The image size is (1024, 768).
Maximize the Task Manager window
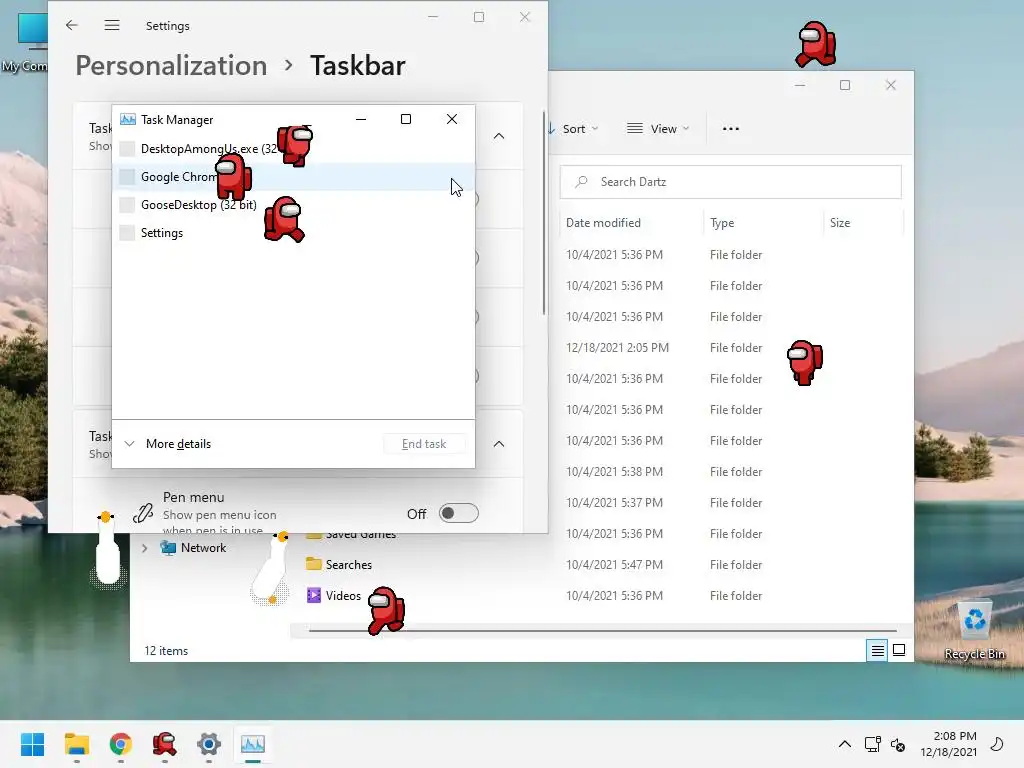click(406, 119)
